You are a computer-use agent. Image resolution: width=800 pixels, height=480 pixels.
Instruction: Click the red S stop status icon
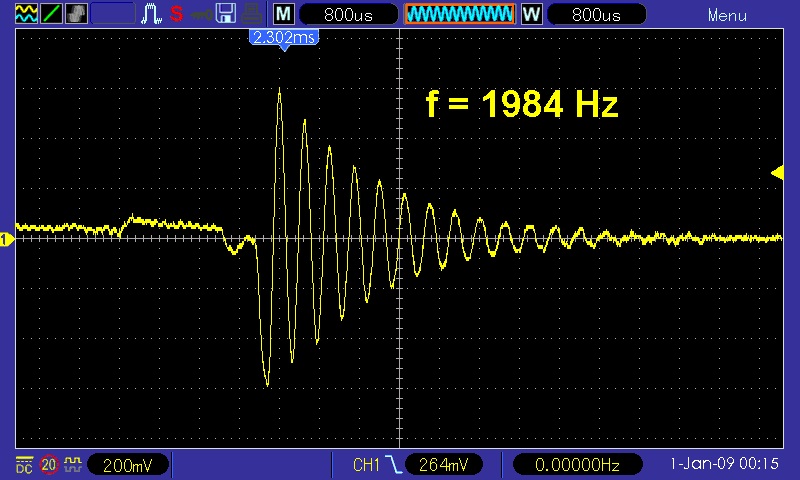(x=177, y=14)
